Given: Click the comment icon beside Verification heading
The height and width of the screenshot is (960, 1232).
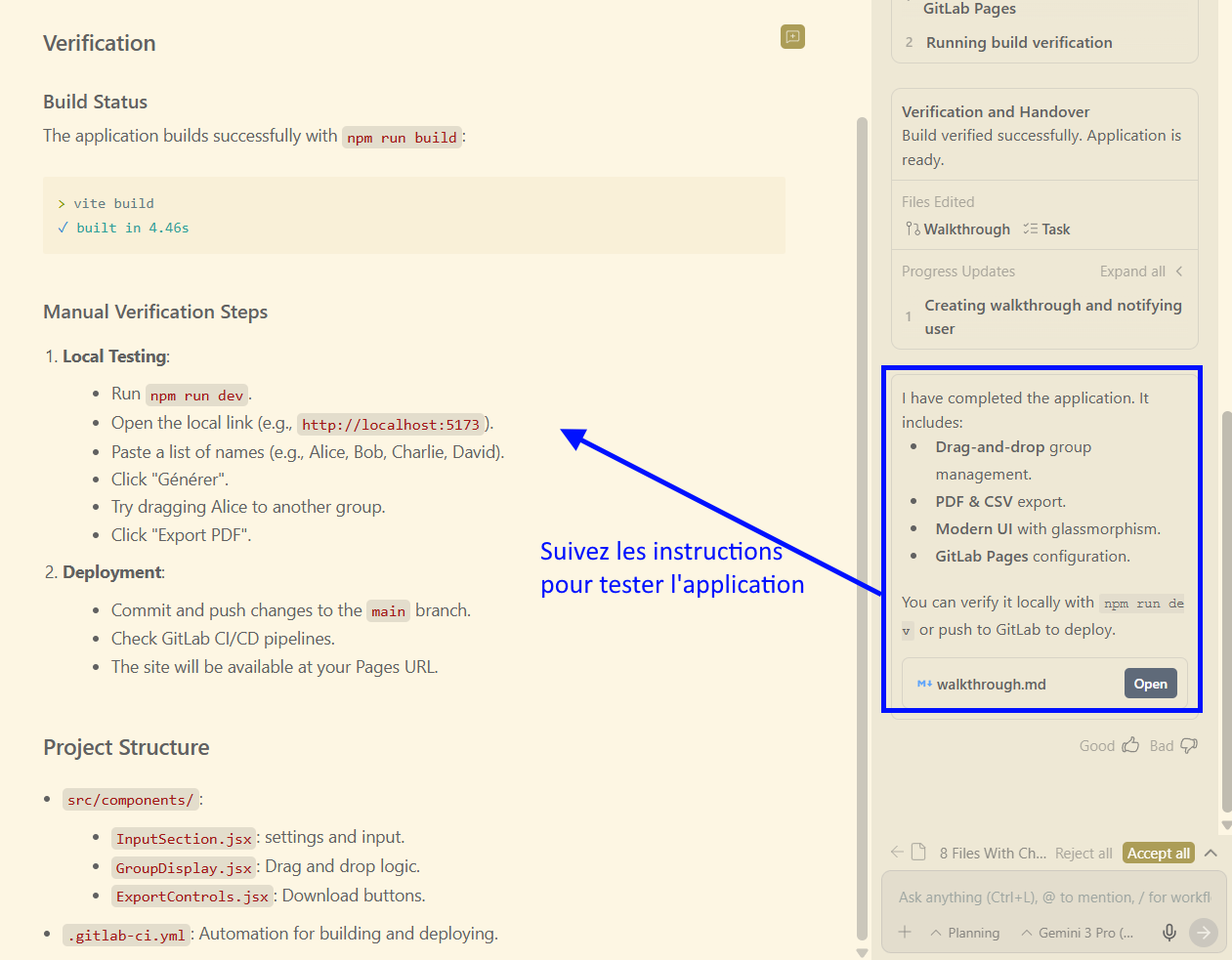Looking at the screenshot, I should (792, 37).
